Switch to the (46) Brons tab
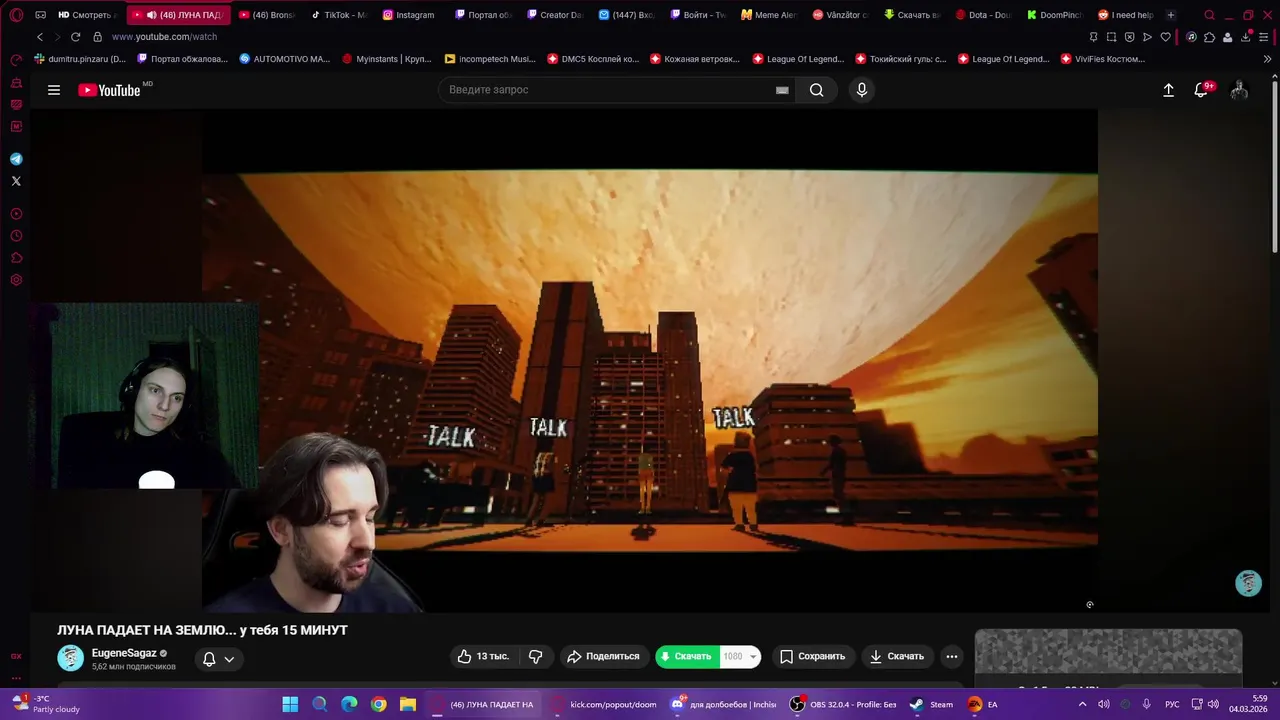 (x=268, y=15)
